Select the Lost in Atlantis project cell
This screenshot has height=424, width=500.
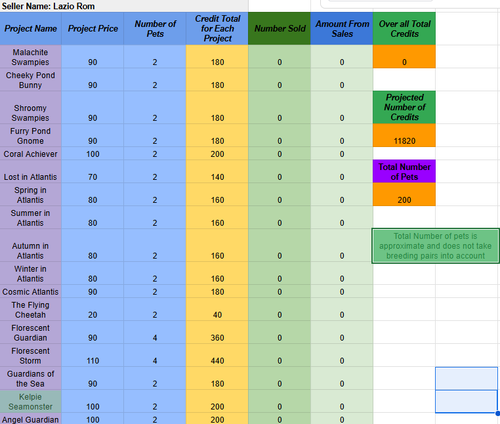pyautogui.click(x=31, y=171)
